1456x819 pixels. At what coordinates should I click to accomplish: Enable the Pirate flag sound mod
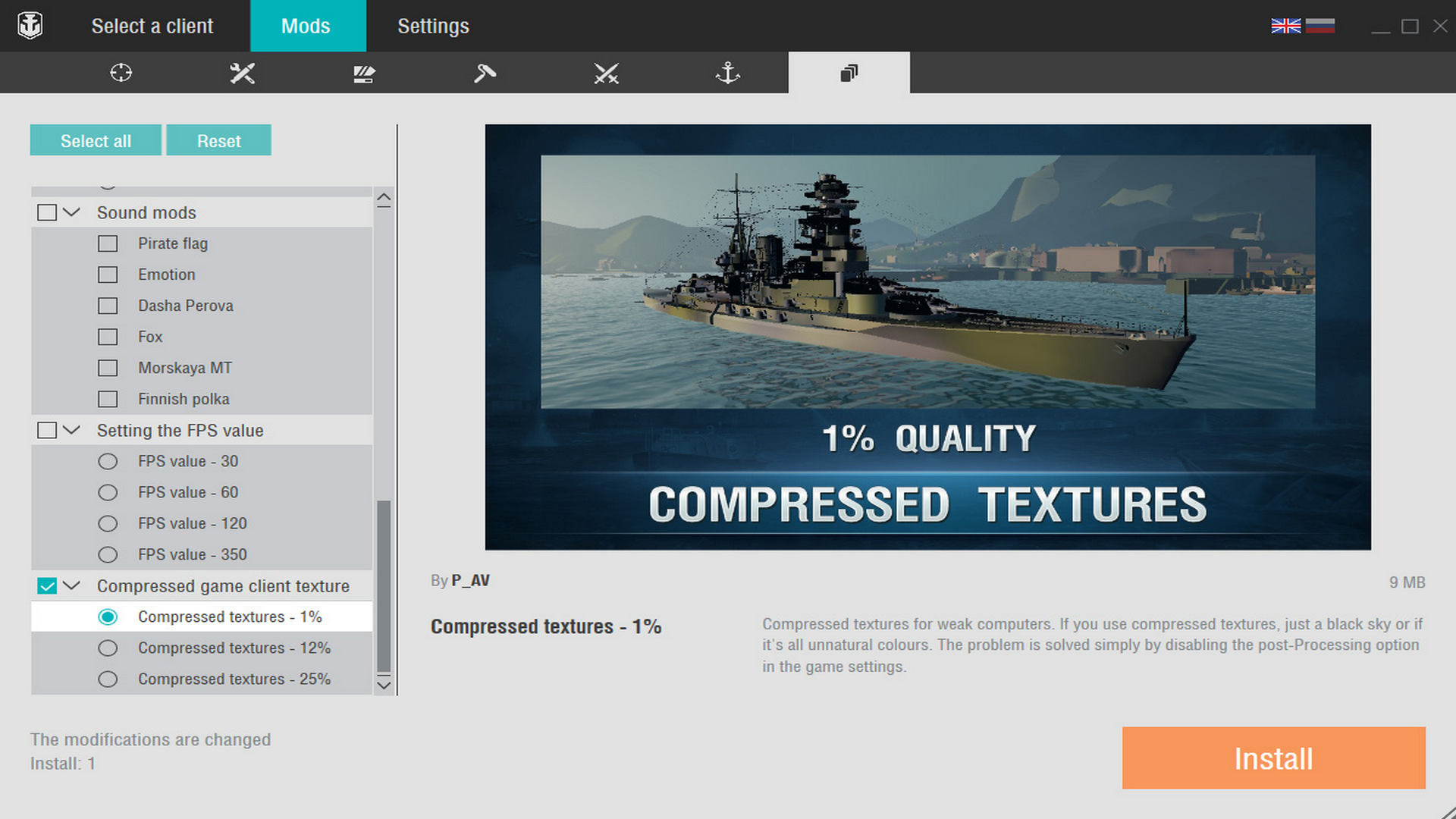[x=108, y=243]
